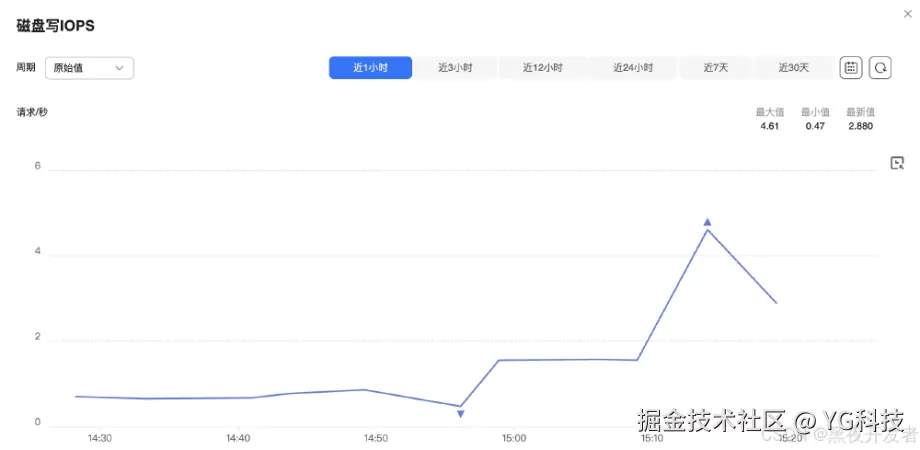Image resolution: width=920 pixels, height=450 pixels.
Task: Click the 最新值 2.880 statistic
Action: point(860,119)
